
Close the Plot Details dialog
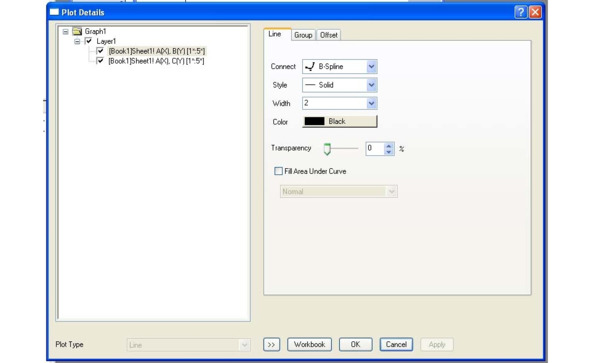coord(535,12)
